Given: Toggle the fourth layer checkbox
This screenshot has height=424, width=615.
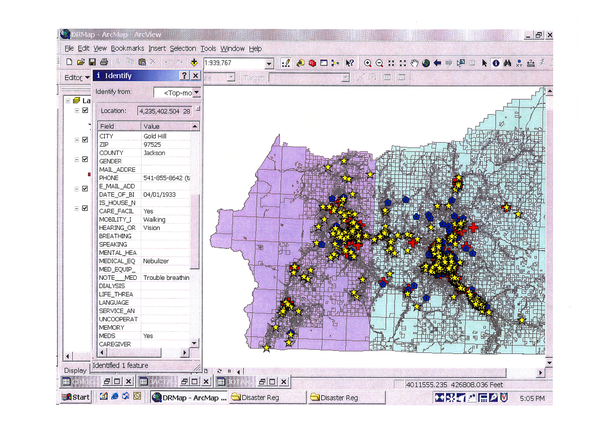Looking at the screenshot, I should point(85,189).
